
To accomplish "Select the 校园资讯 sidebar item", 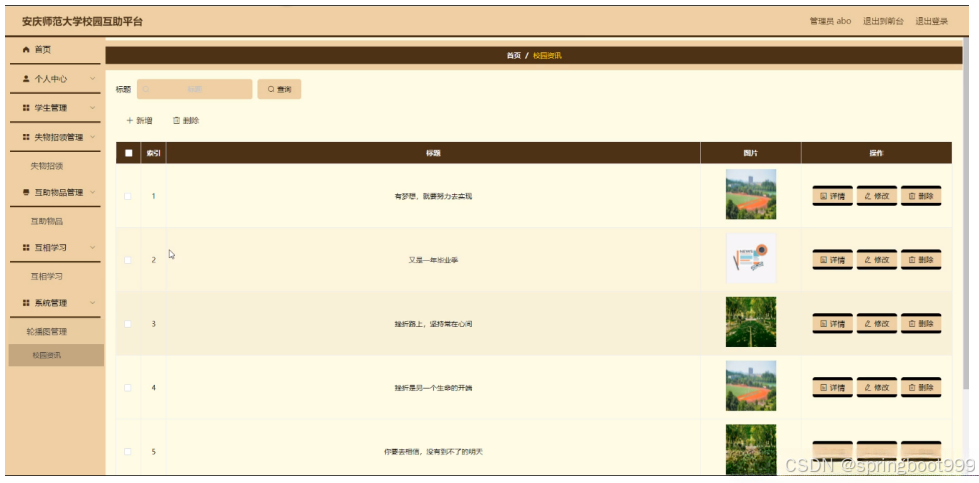I will click(x=56, y=355).
